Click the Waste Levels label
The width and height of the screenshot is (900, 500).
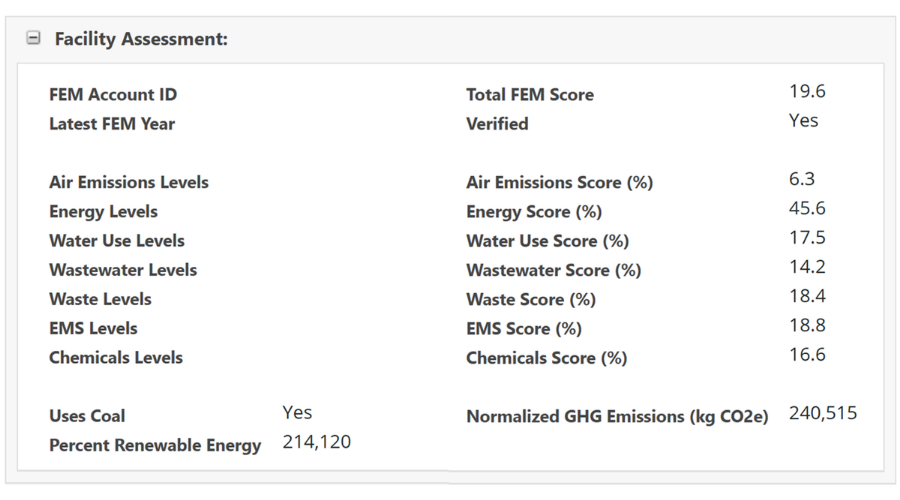coord(100,299)
